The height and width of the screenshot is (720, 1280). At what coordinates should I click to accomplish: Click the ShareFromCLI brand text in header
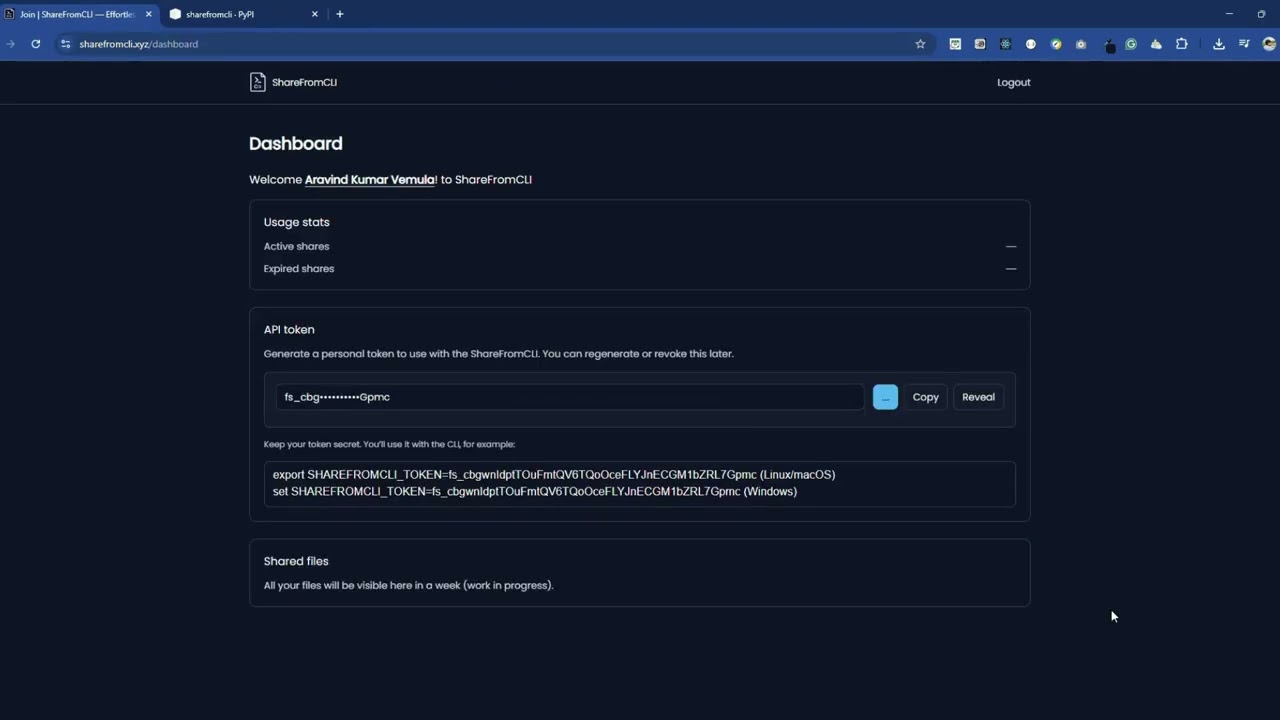click(x=304, y=82)
